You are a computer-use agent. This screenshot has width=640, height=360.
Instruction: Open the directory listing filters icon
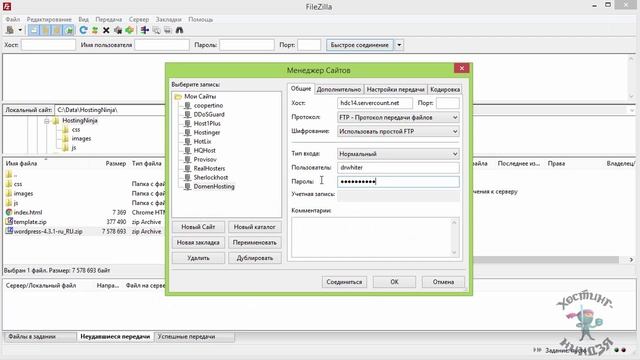click(144, 30)
